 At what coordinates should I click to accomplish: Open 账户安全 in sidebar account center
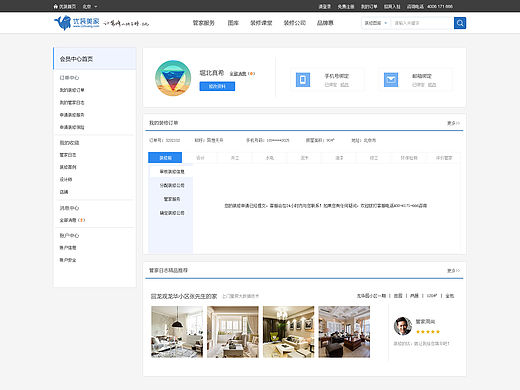click(68, 260)
